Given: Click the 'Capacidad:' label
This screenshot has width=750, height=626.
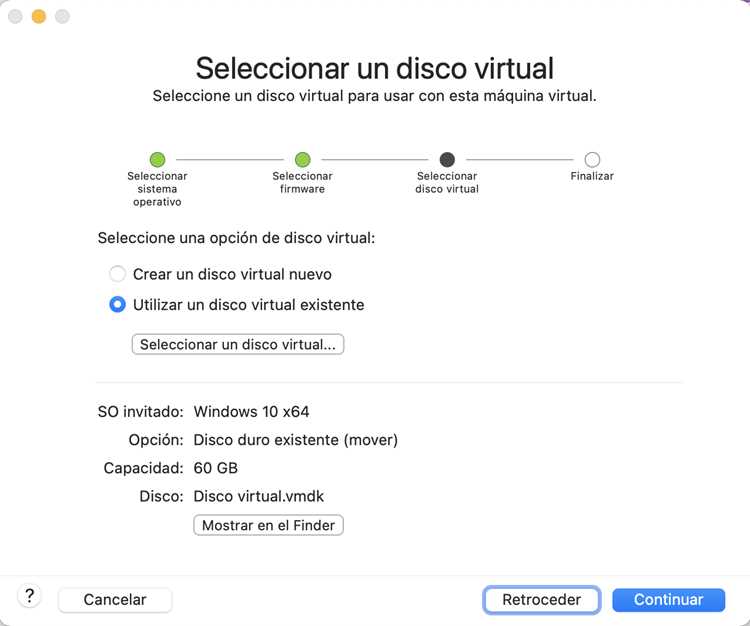Looking at the screenshot, I should 143,468.
